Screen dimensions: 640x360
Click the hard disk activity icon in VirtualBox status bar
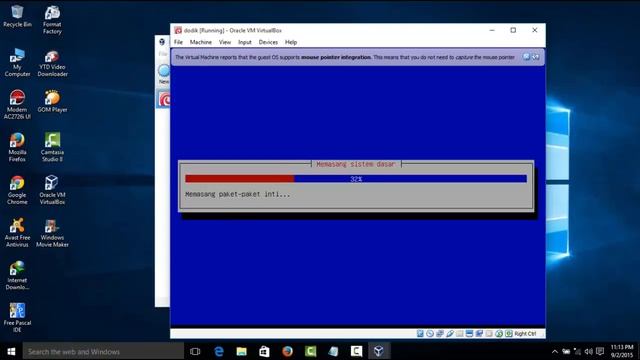(420, 333)
